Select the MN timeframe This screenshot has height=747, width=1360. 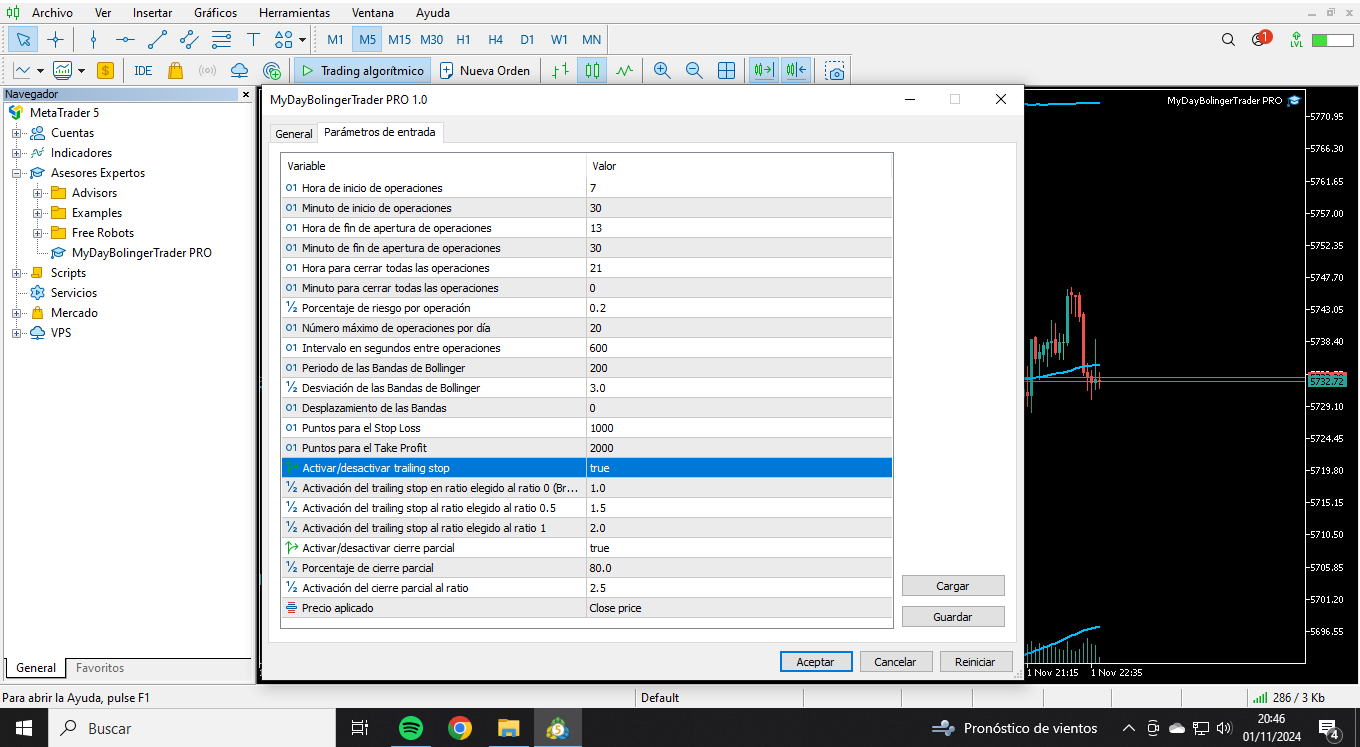coord(591,40)
